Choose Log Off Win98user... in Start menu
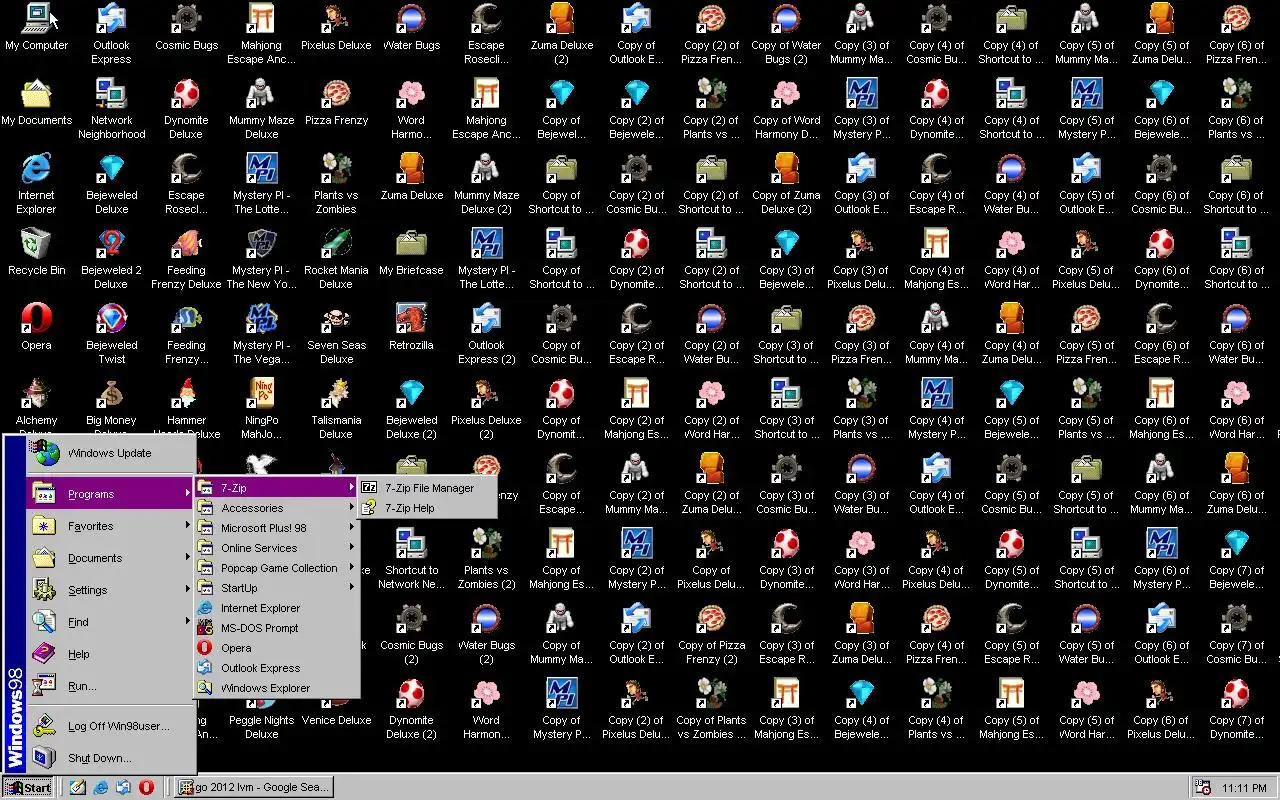 pos(110,726)
